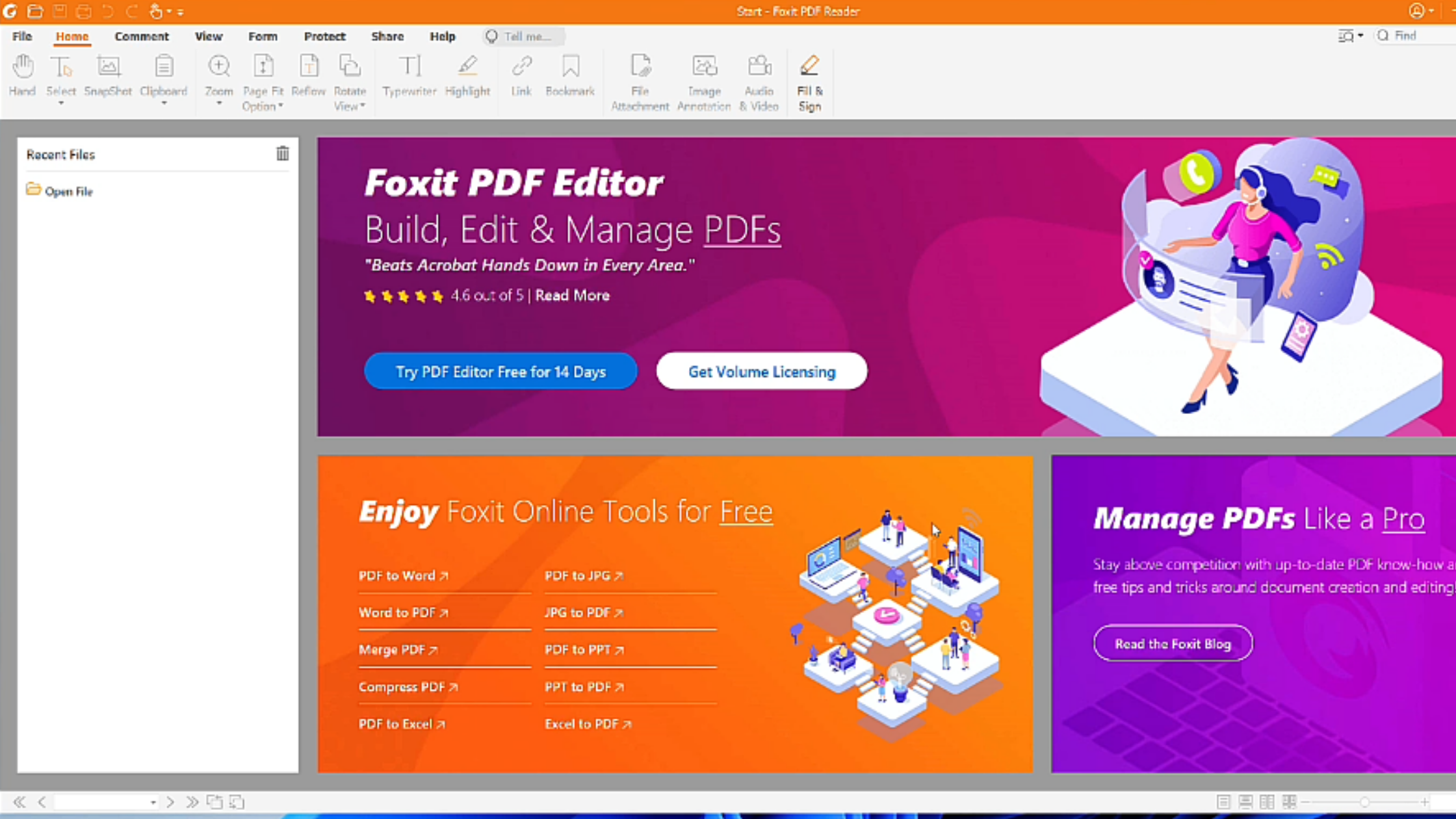
Task: Click the undo arrow in title bar
Action: (x=108, y=11)
